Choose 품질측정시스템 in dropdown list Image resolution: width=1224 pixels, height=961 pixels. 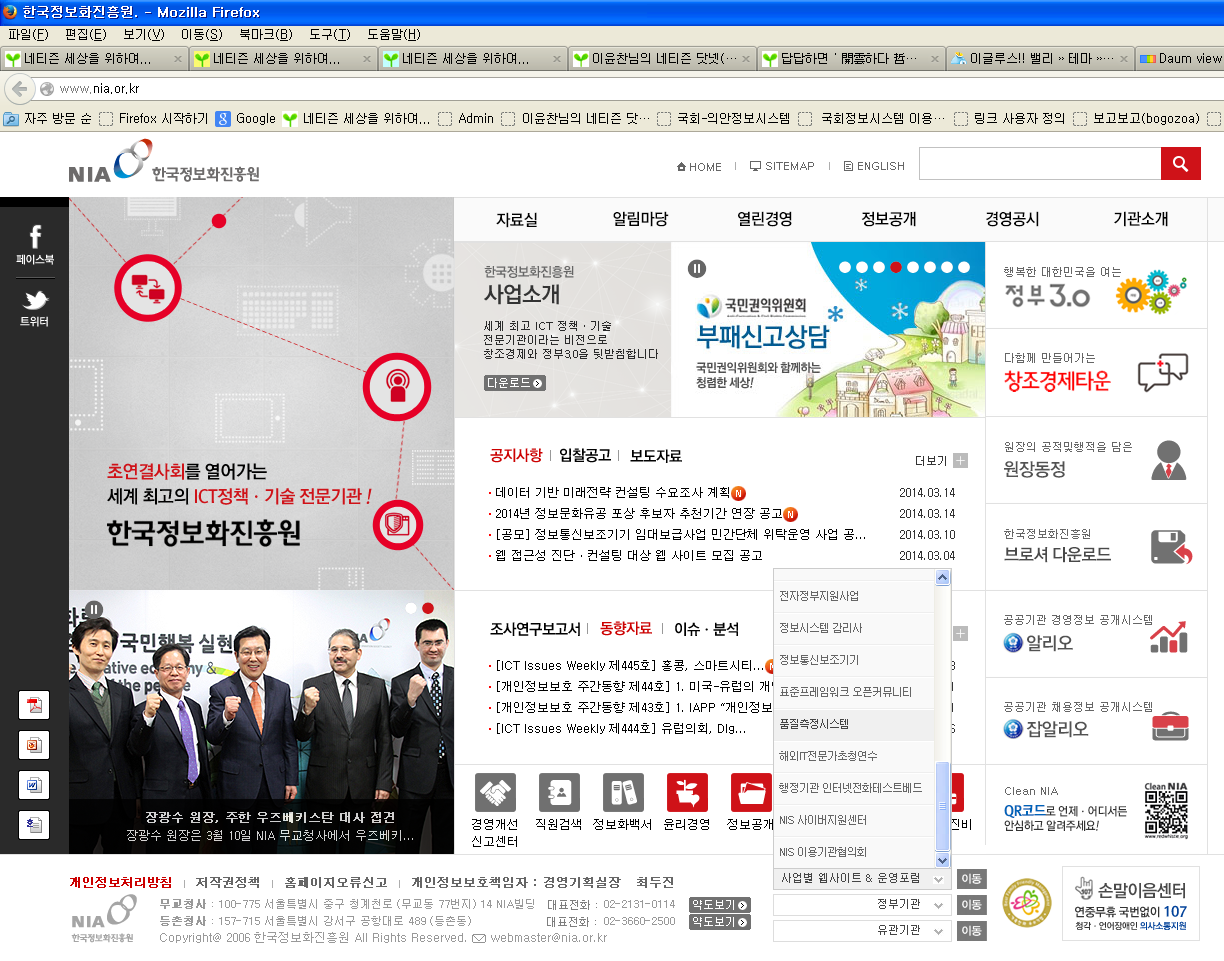click(854, 723)
